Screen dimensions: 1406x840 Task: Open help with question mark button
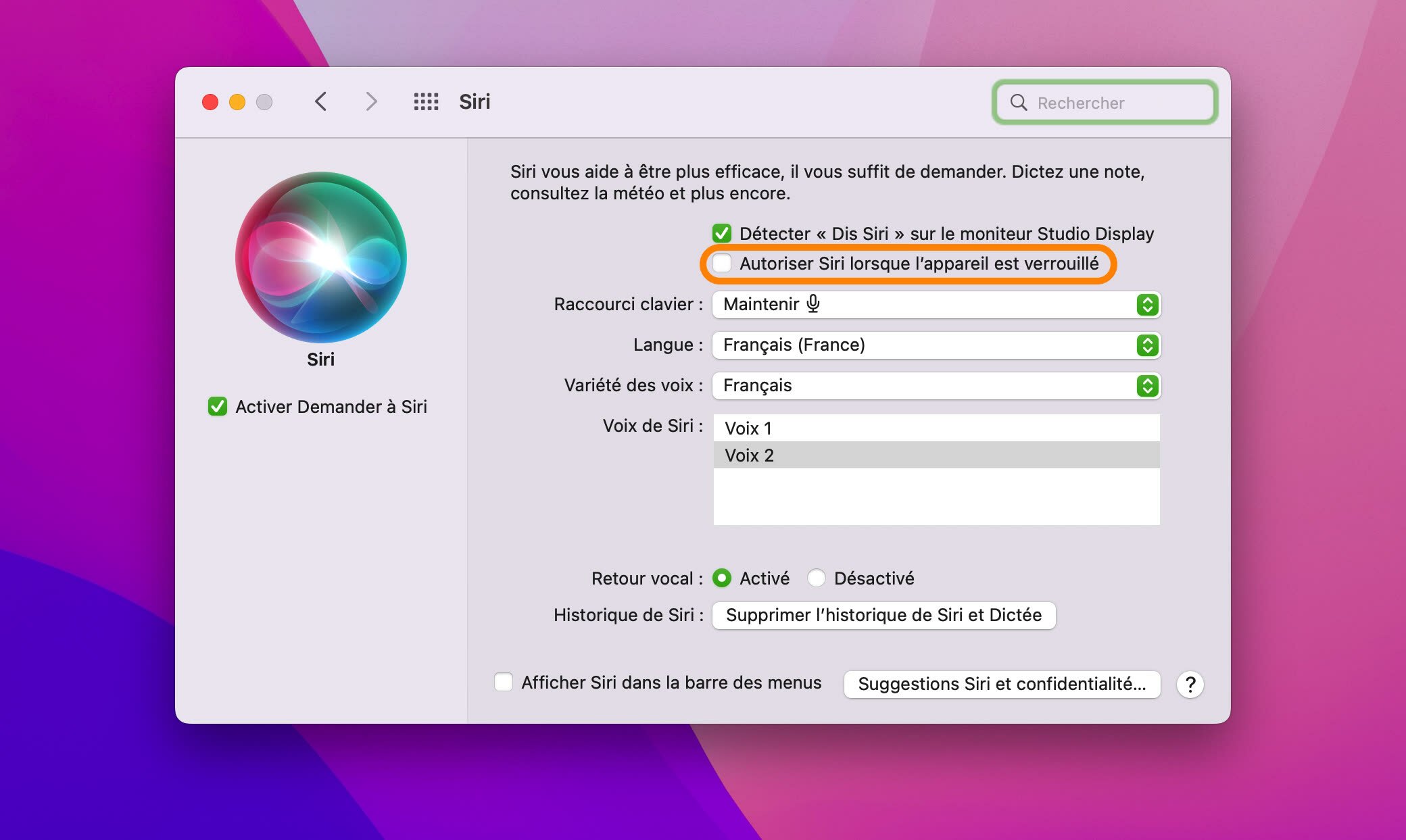pos(1190,684)
